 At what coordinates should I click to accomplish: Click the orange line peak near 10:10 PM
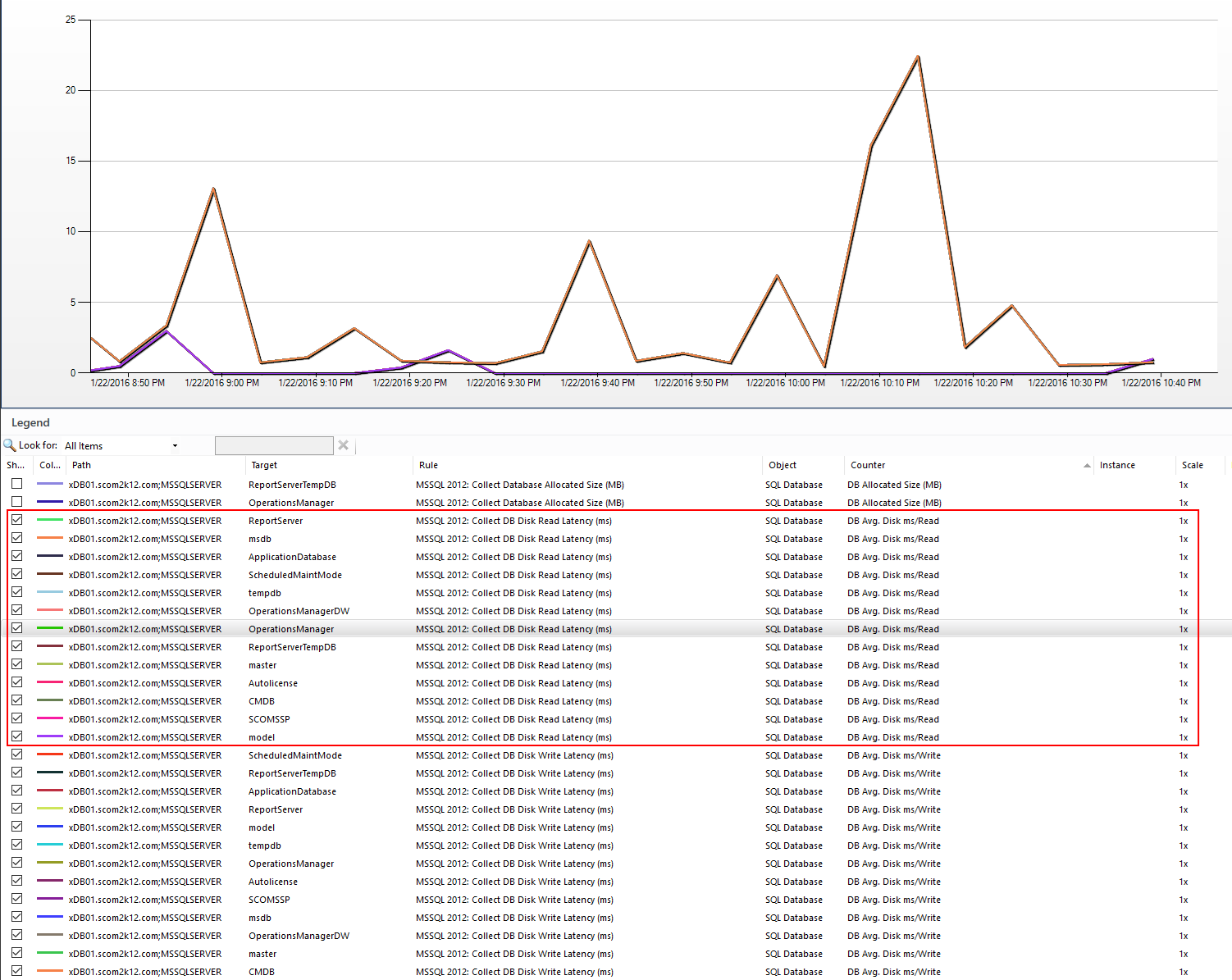(918, 57)
